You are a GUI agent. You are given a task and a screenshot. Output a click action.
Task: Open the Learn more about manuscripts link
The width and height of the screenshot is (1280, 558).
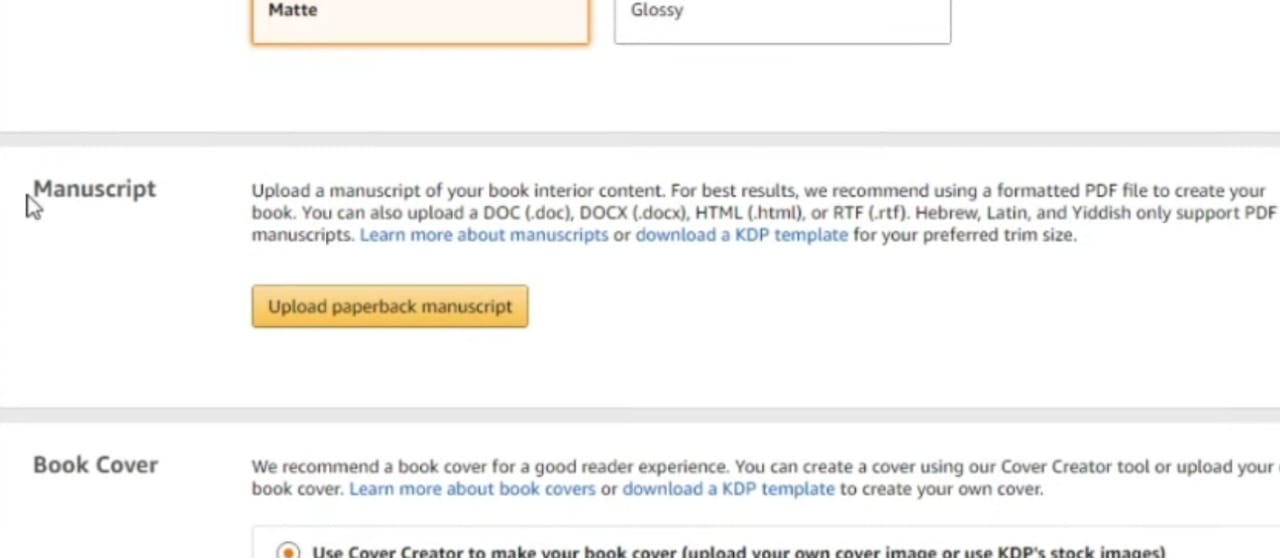tap(484, 235)
